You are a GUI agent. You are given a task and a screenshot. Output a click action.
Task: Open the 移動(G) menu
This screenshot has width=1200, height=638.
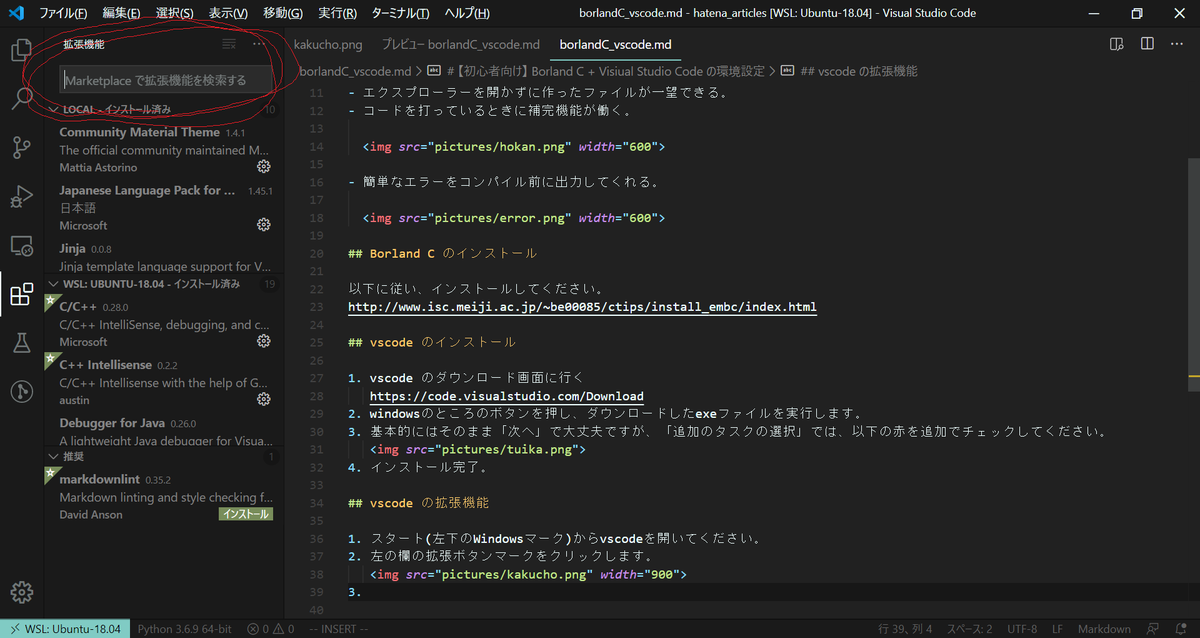pyautogui.click(x=283, y=13)
